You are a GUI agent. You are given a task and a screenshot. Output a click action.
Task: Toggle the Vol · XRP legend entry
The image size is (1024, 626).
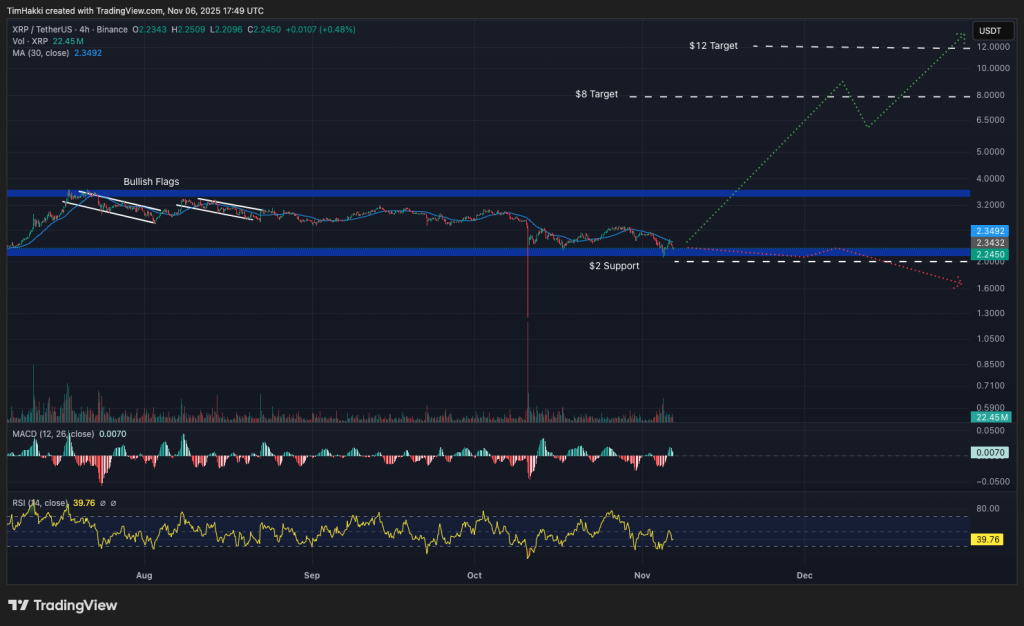[x=29, y=41]
